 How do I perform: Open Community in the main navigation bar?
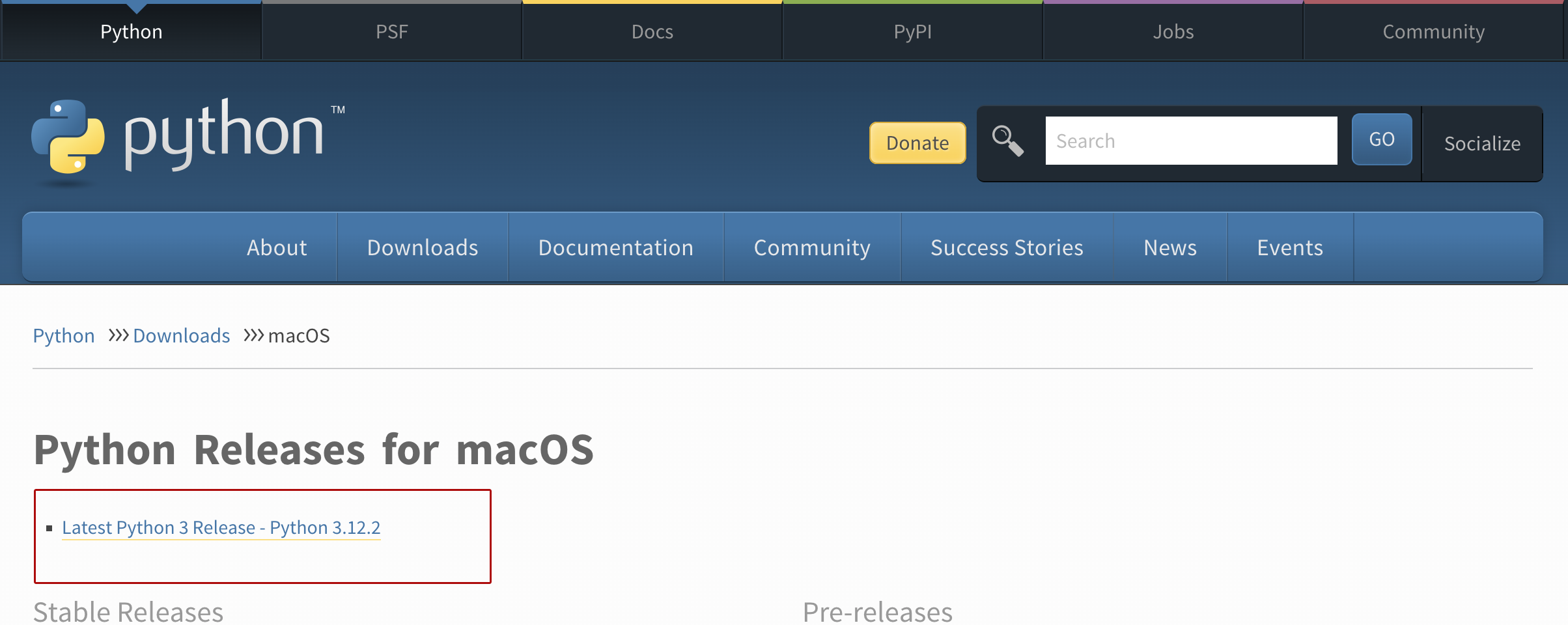point(812,247)
